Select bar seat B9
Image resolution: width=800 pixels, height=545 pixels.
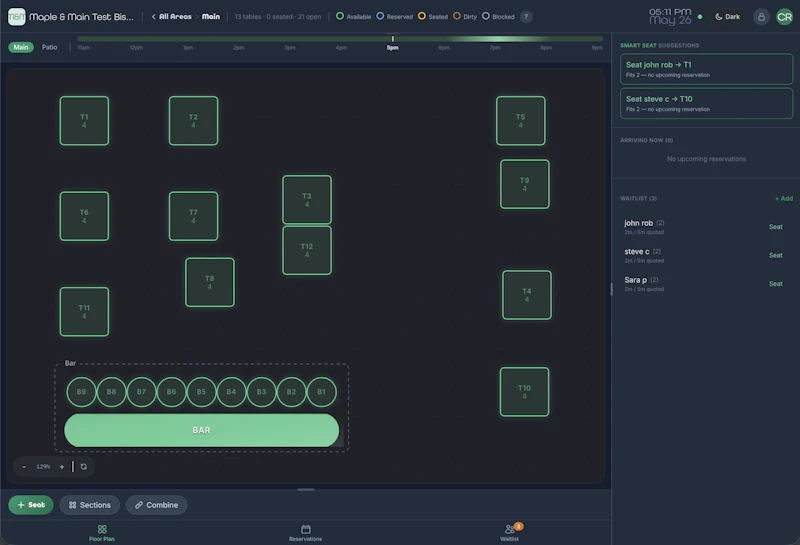point(81,392)
